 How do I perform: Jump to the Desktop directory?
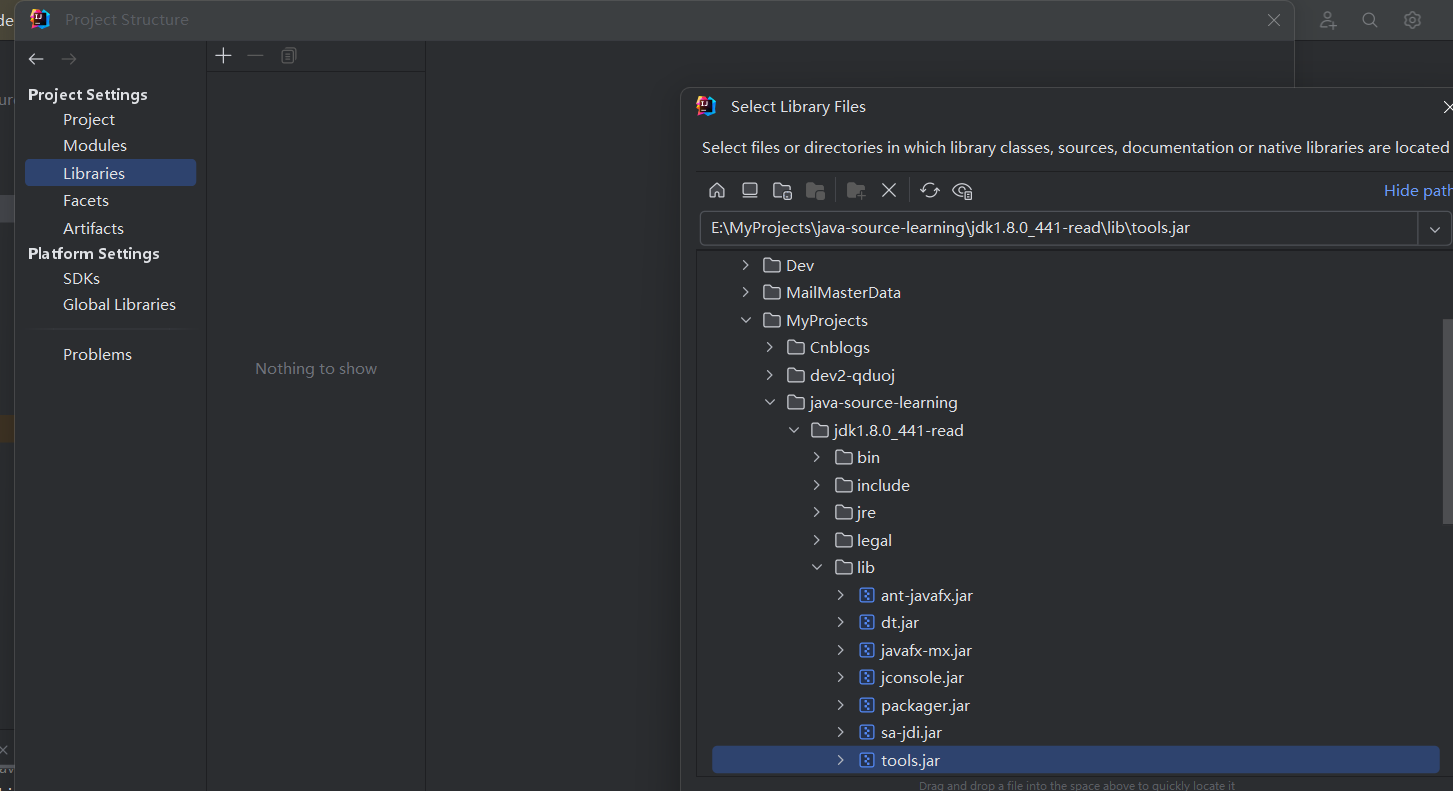[x=750, y=190]
